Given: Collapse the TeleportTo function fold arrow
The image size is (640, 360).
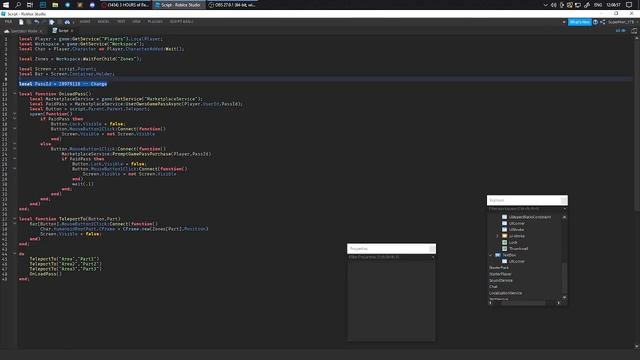Looking at the screenshot, I should click(15, 219).
